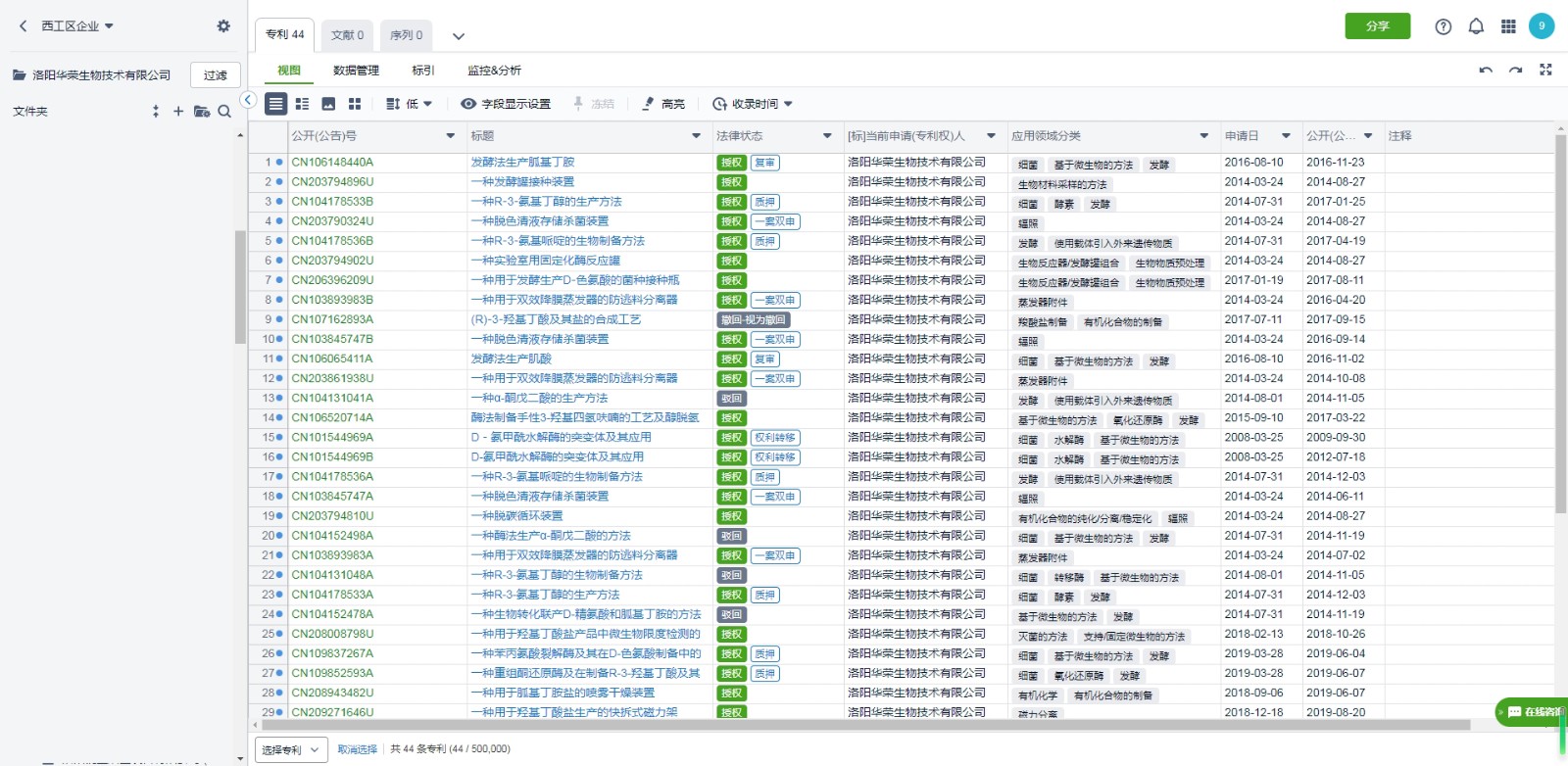1568x766 pixels.
Task: Open the 收录时间 sort dropdown
Action: tap(753, 104)
